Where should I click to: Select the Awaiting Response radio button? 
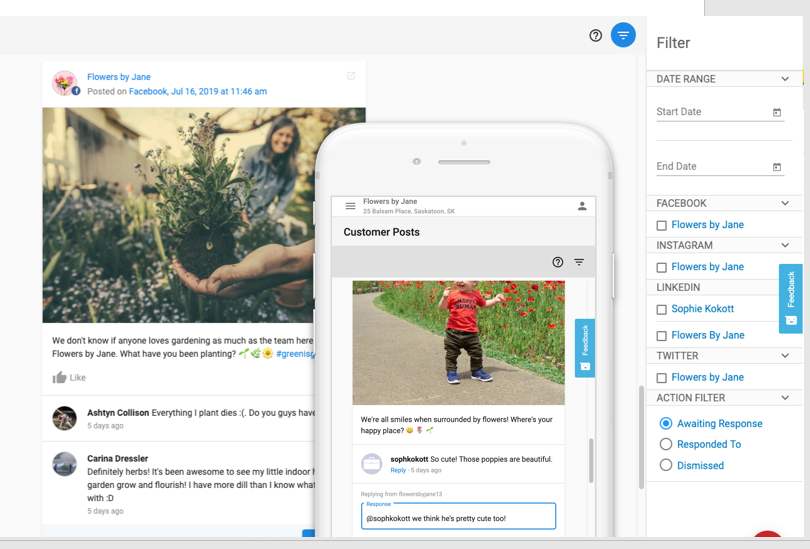tap(666, 423)
